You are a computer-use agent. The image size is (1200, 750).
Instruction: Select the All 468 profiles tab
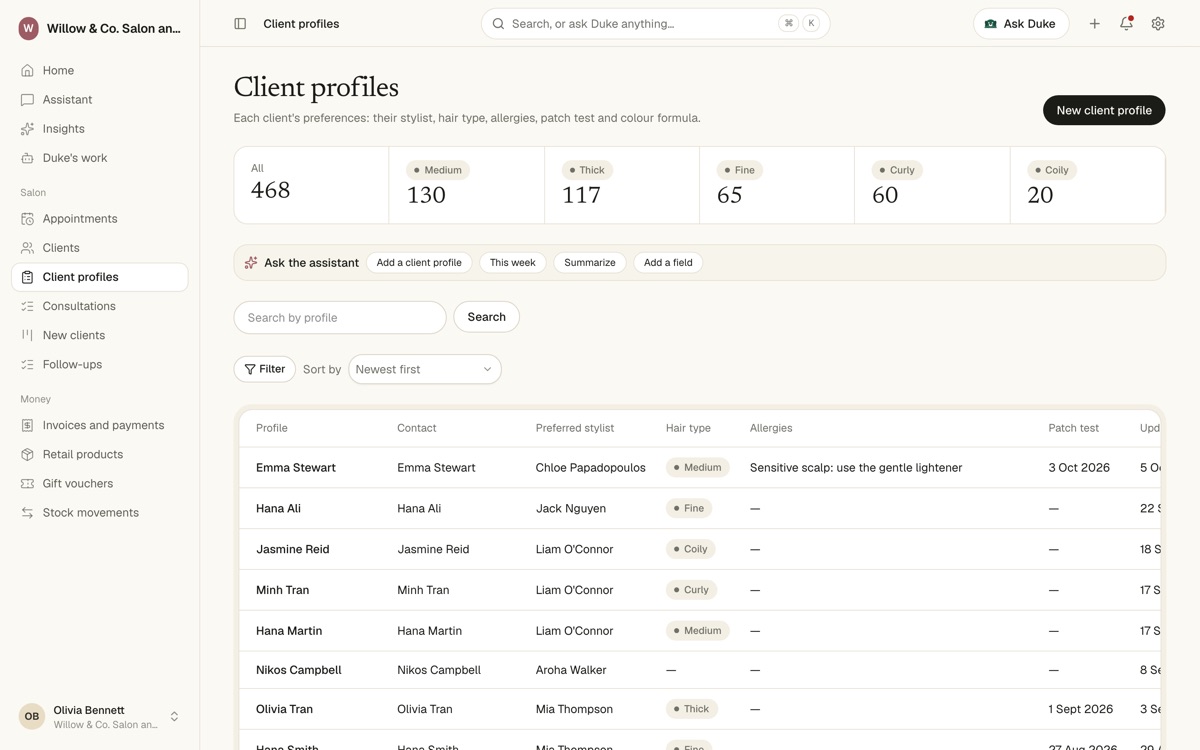pyautogui.click(x=311, y=185)
